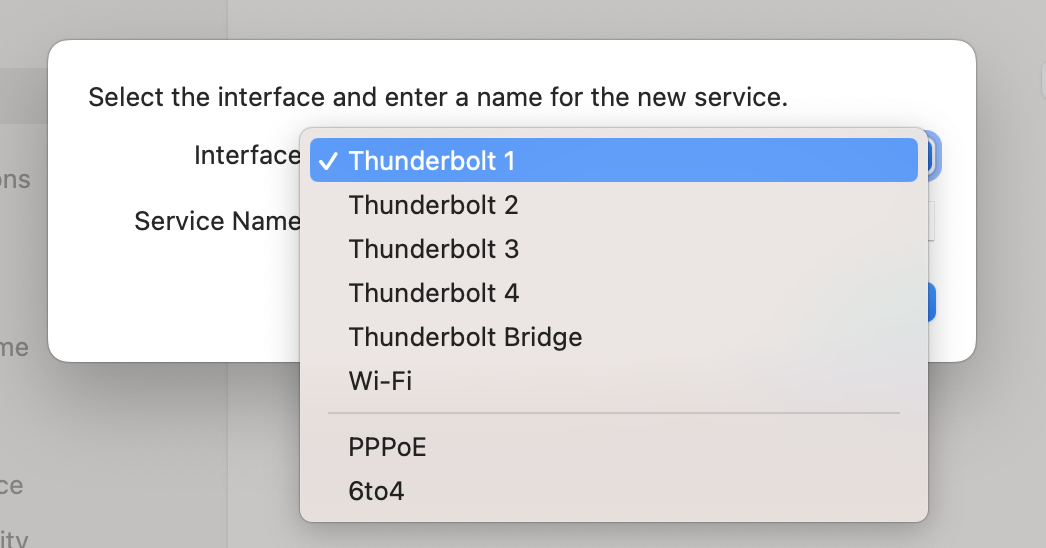
Task: Click the Service Name label
Action: tap(217, 221)
